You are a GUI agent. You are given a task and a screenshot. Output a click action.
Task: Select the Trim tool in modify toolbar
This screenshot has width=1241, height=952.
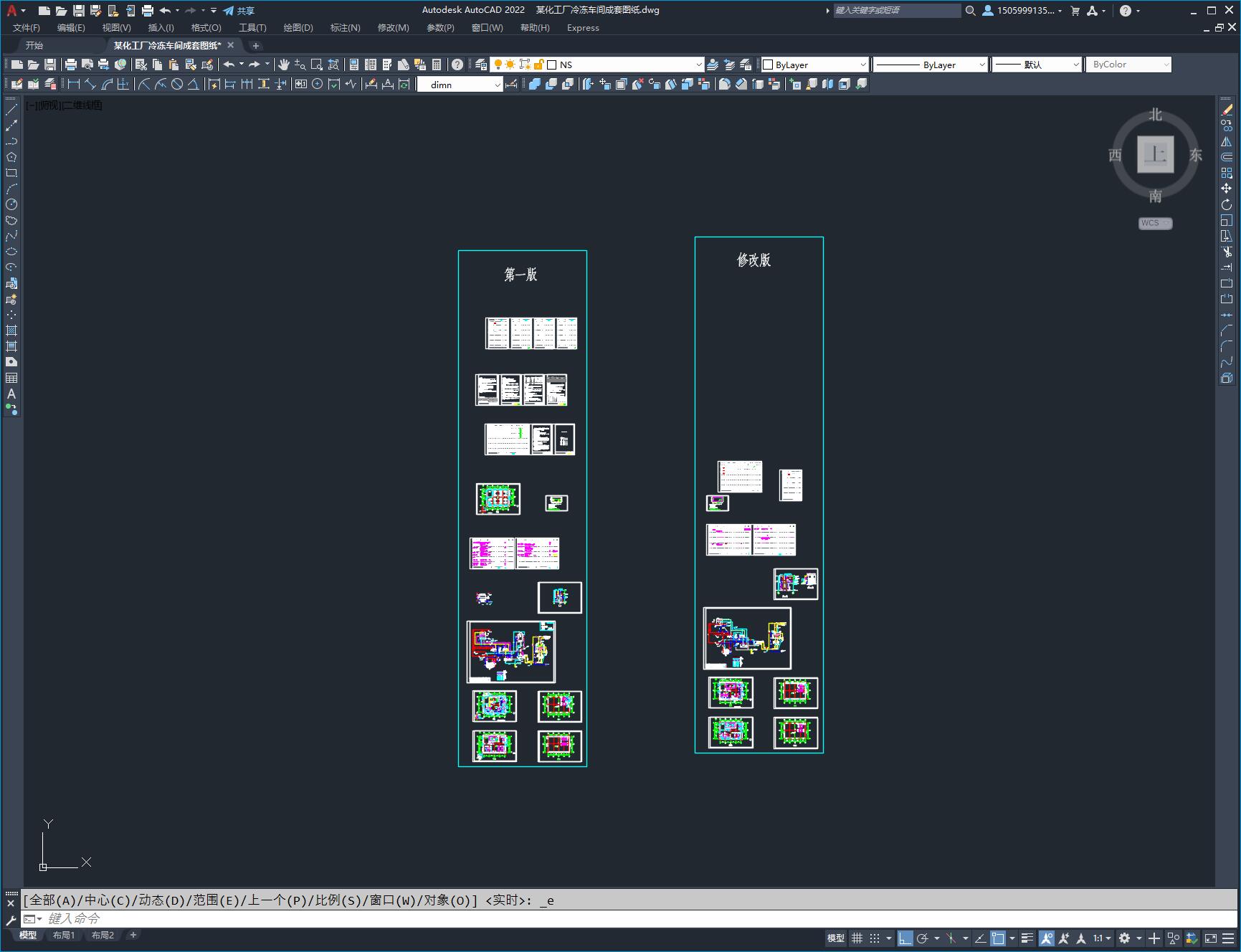[1227, 252]
